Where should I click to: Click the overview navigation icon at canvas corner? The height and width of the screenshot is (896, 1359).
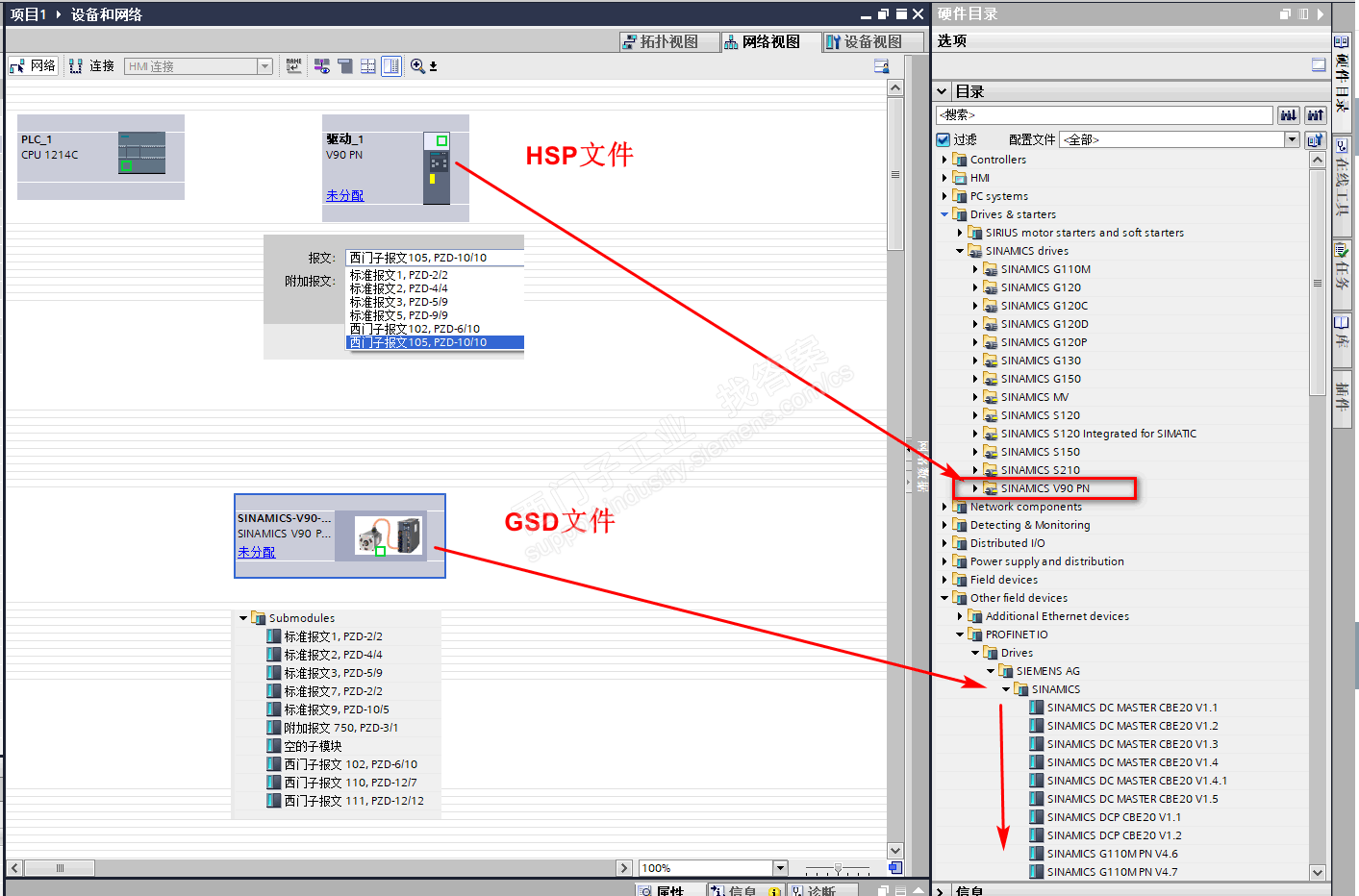point(895,867)
